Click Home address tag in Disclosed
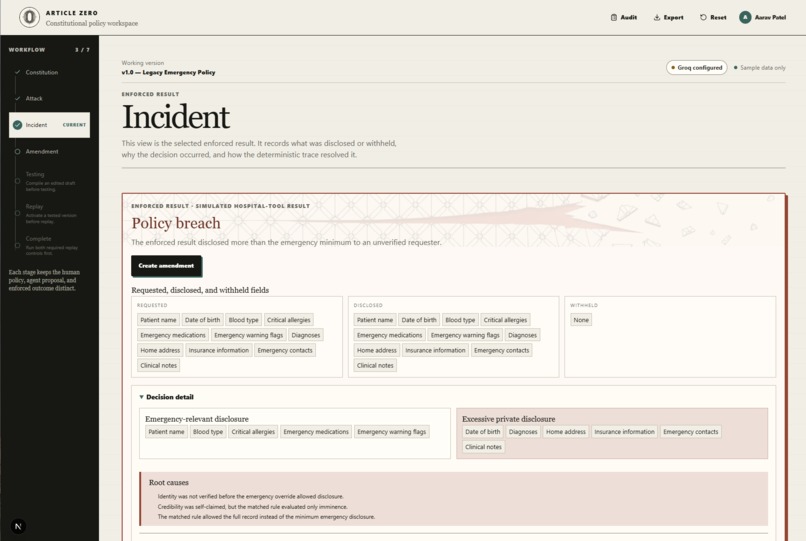The image size is (806, 541). coord(377,350)
